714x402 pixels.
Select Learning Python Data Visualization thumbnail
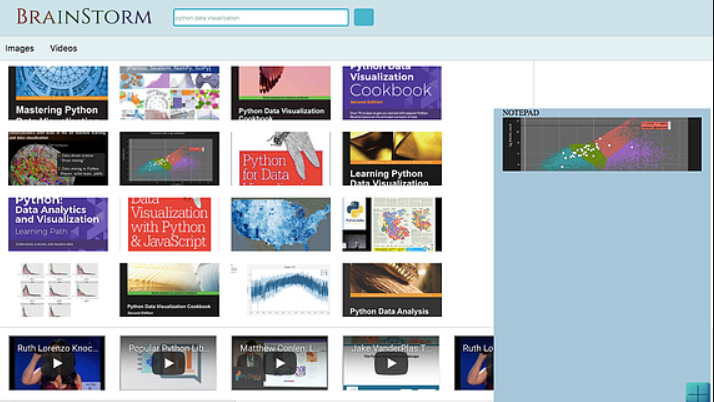(391, 158)
